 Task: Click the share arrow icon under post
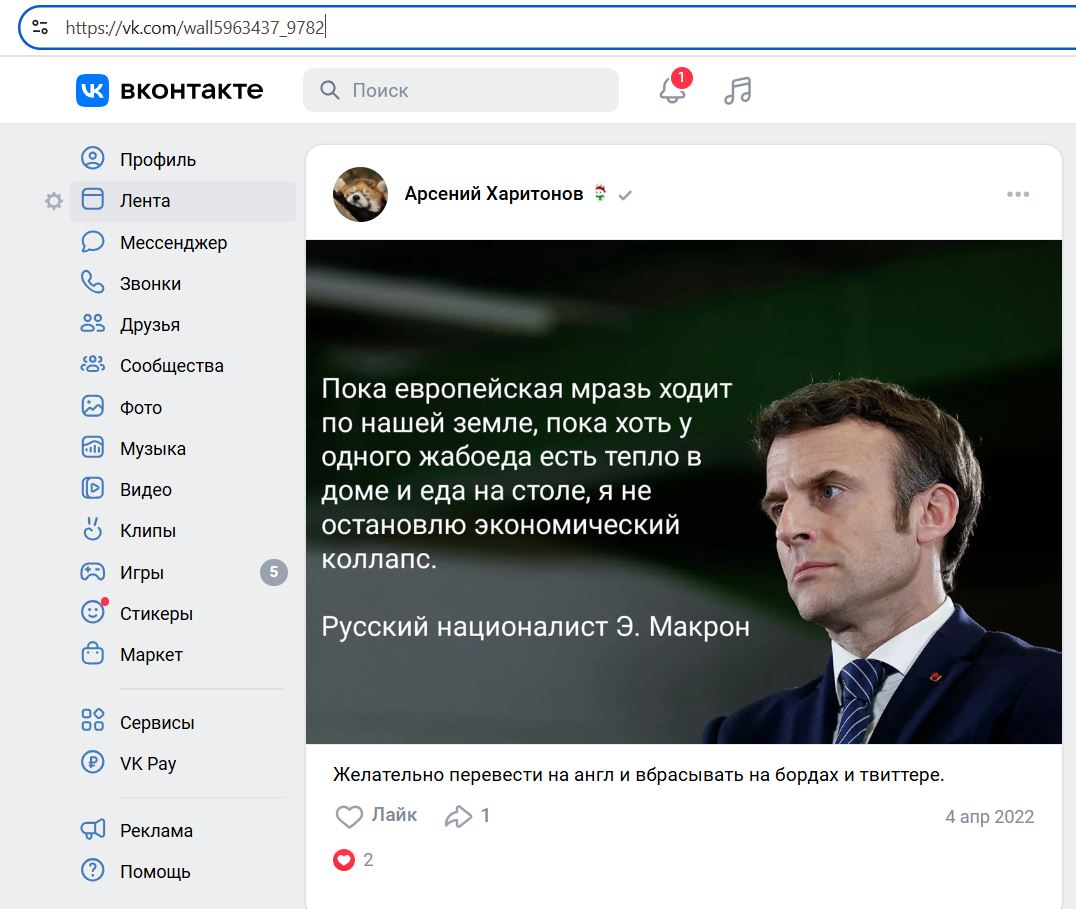coord(458,816)
